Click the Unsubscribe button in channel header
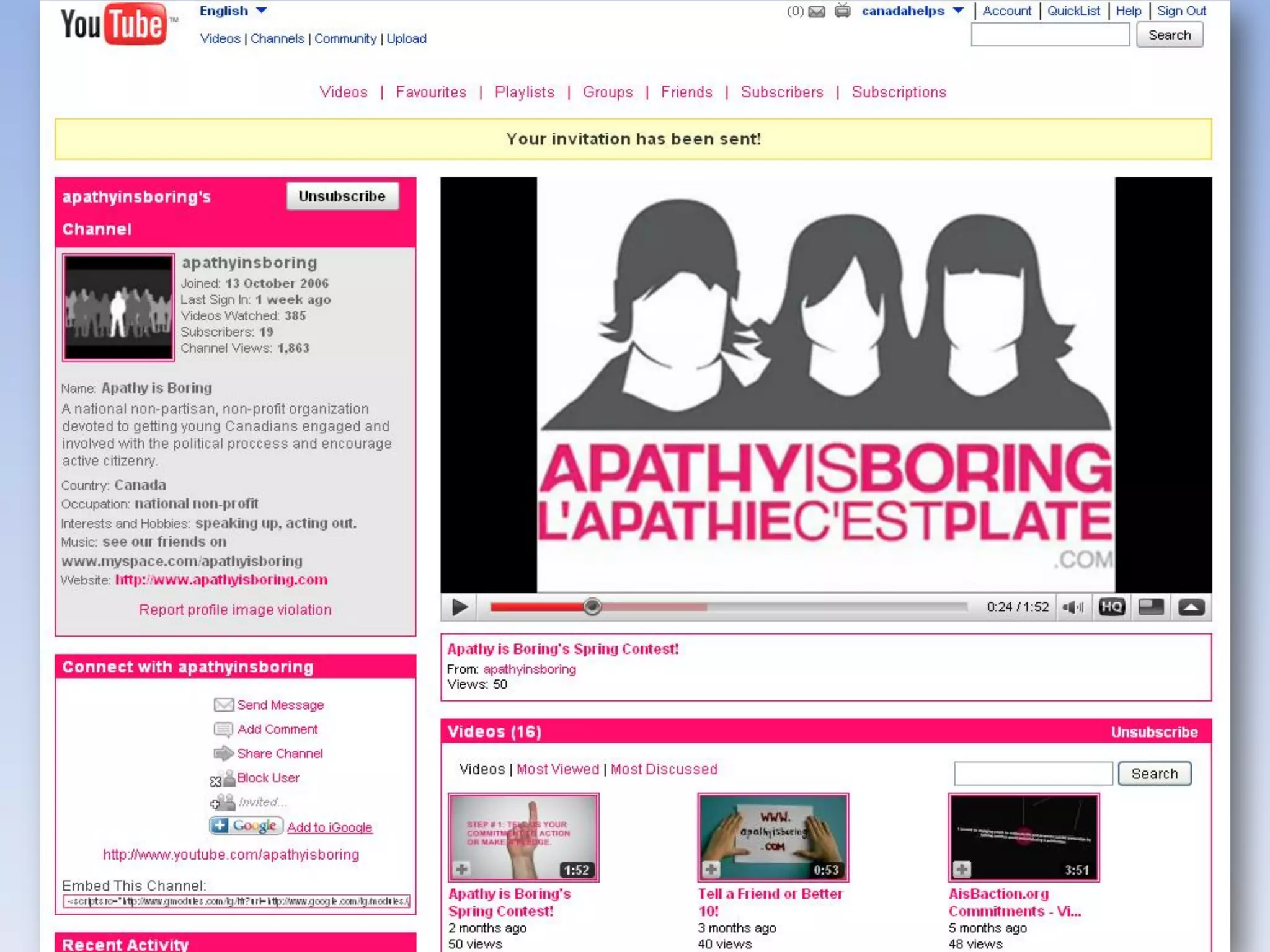The width and height of the screenshot is (1270, 952). point(342,196)
